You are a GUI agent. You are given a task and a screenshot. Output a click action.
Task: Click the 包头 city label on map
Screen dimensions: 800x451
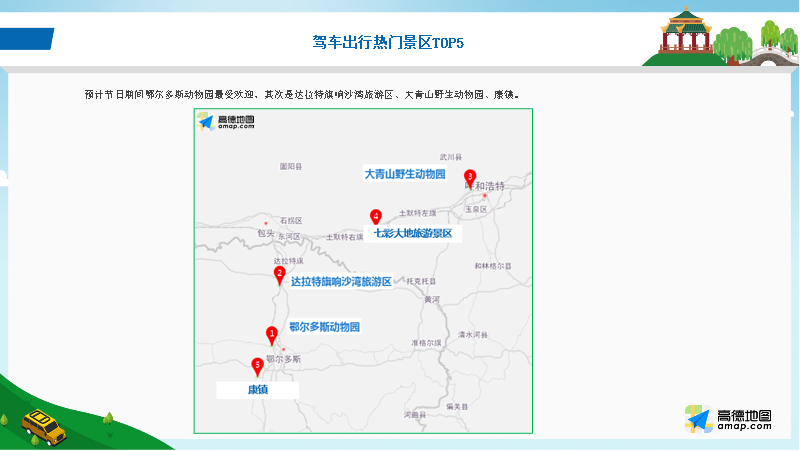pos(264,233)
